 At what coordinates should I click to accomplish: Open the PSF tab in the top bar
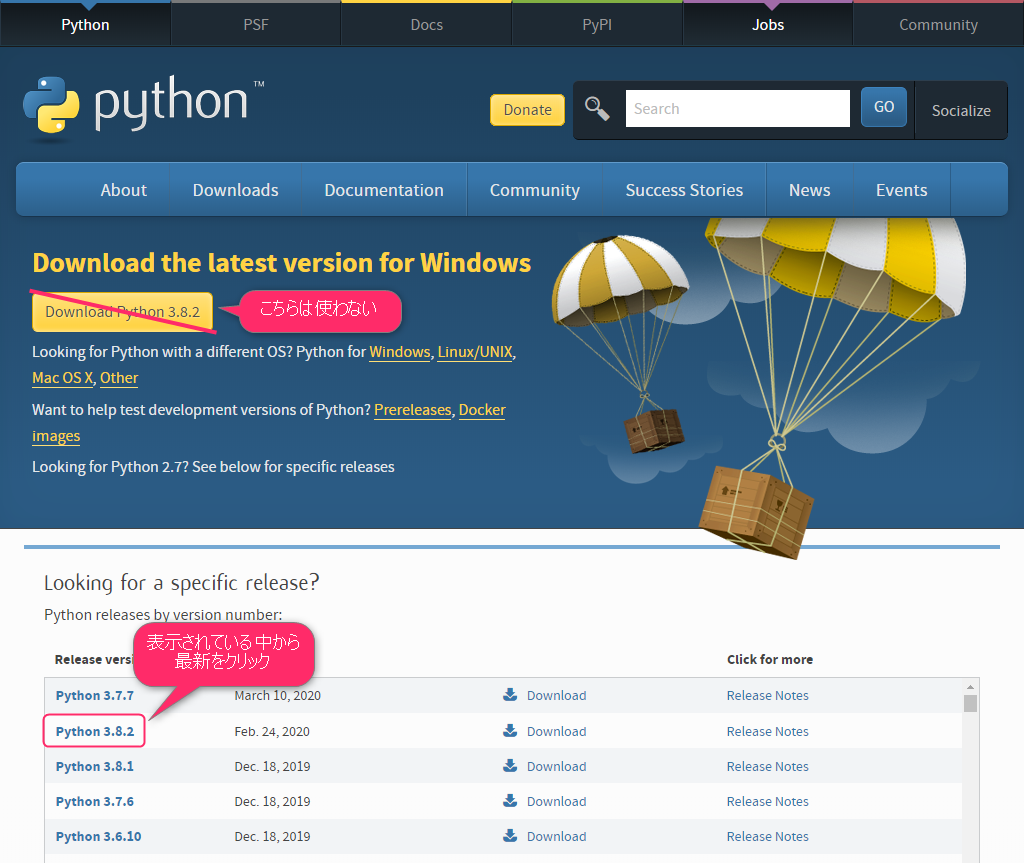(x=256, y=24)
